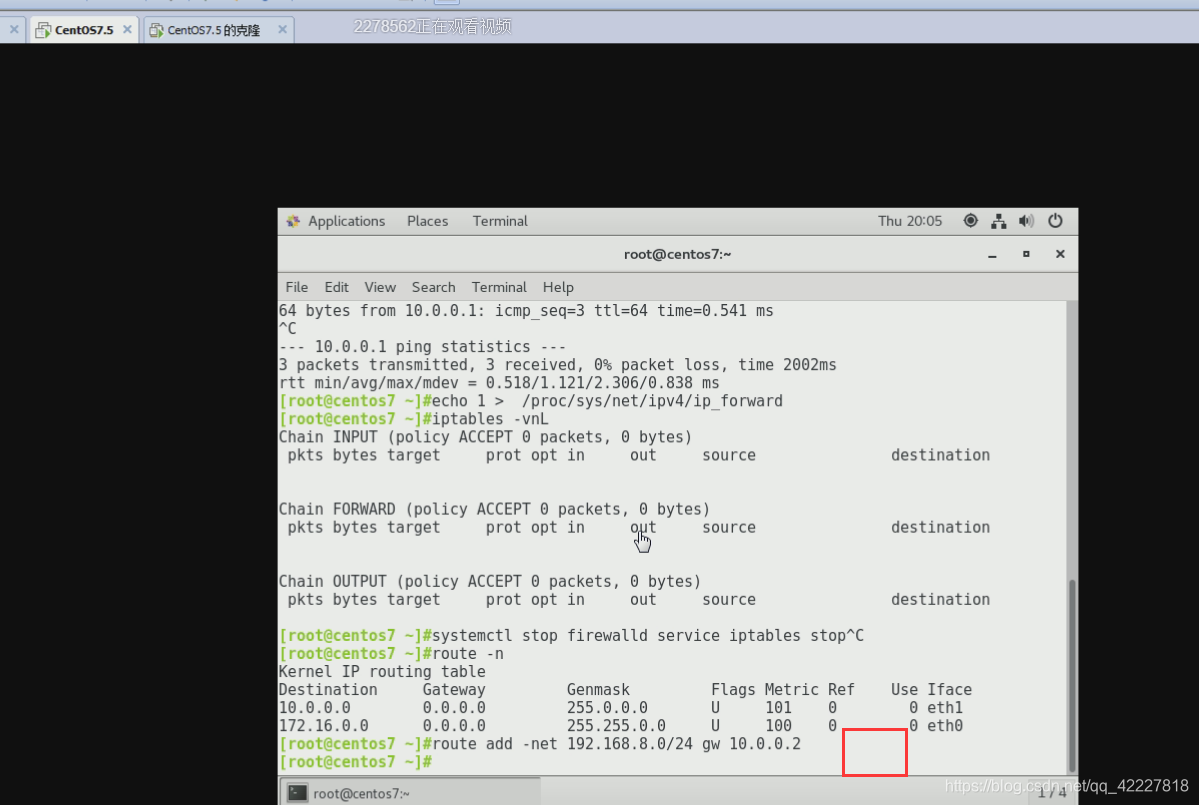This screenshot has width=1199, height=805.
Task: Click the eth1 interface entry
Action: pyautogui.click(x=945, y=708)
